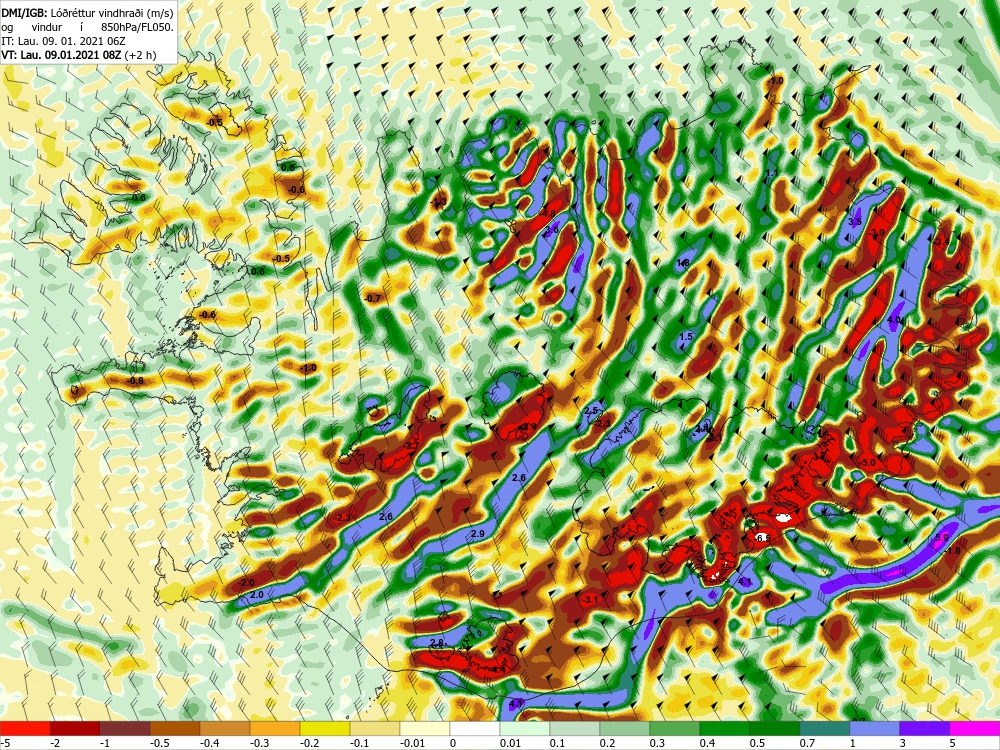Select the green legend swatch above 0.4
The image size is (1000, 750).
tap(725, 728)
